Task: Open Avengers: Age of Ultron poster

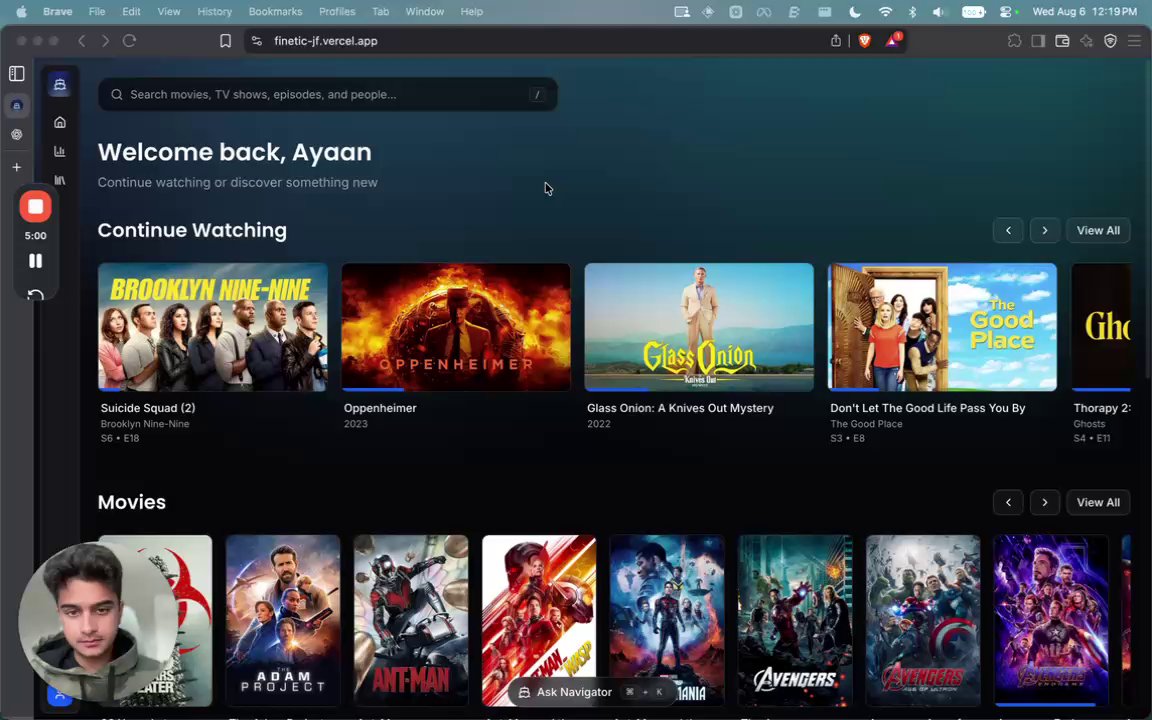Action: [923, 621]
